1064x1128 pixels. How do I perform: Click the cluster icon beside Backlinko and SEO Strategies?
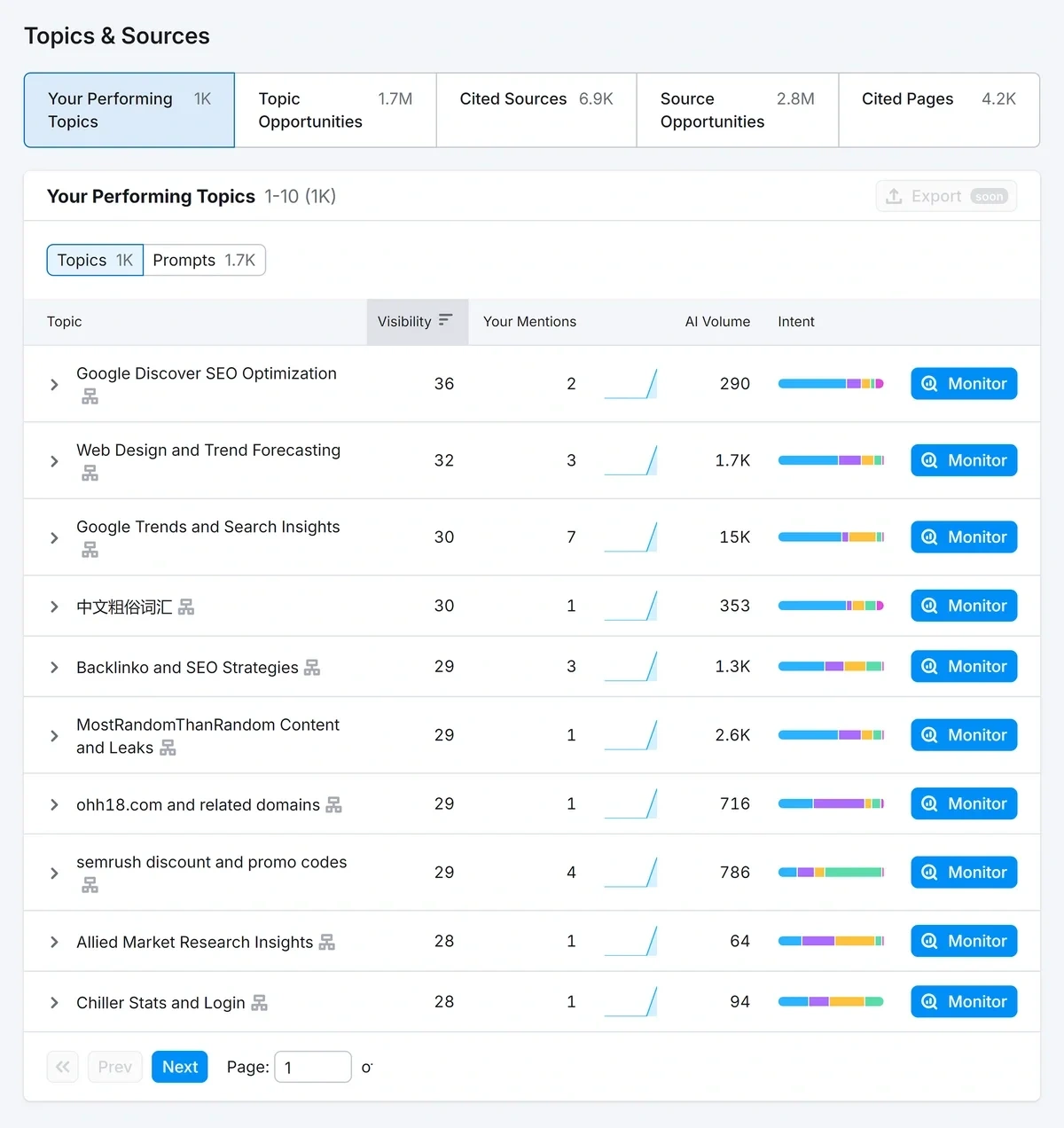(311, 667)
